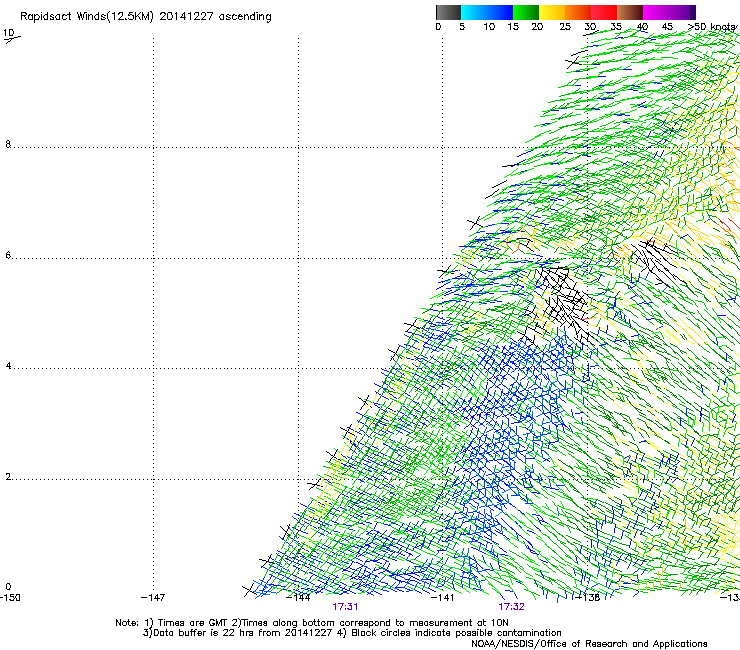Click the '>50 knots' legend label

click(712, 27)
